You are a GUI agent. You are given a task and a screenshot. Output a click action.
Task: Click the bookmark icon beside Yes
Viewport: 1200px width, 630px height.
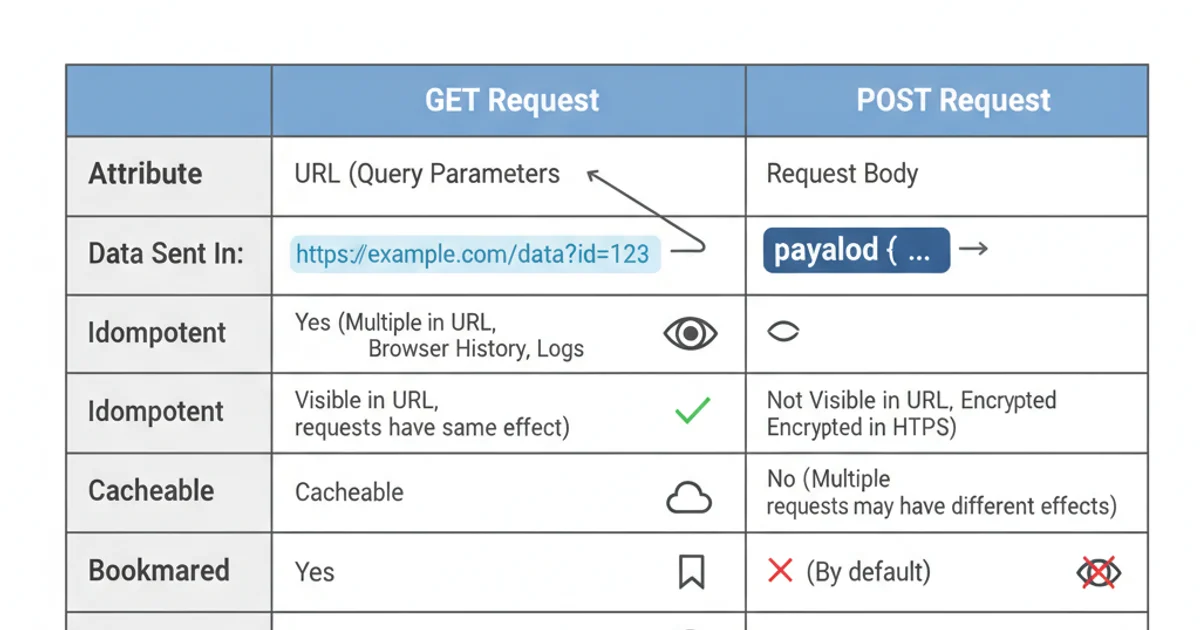pyautogui.click(x=691, y=572)
